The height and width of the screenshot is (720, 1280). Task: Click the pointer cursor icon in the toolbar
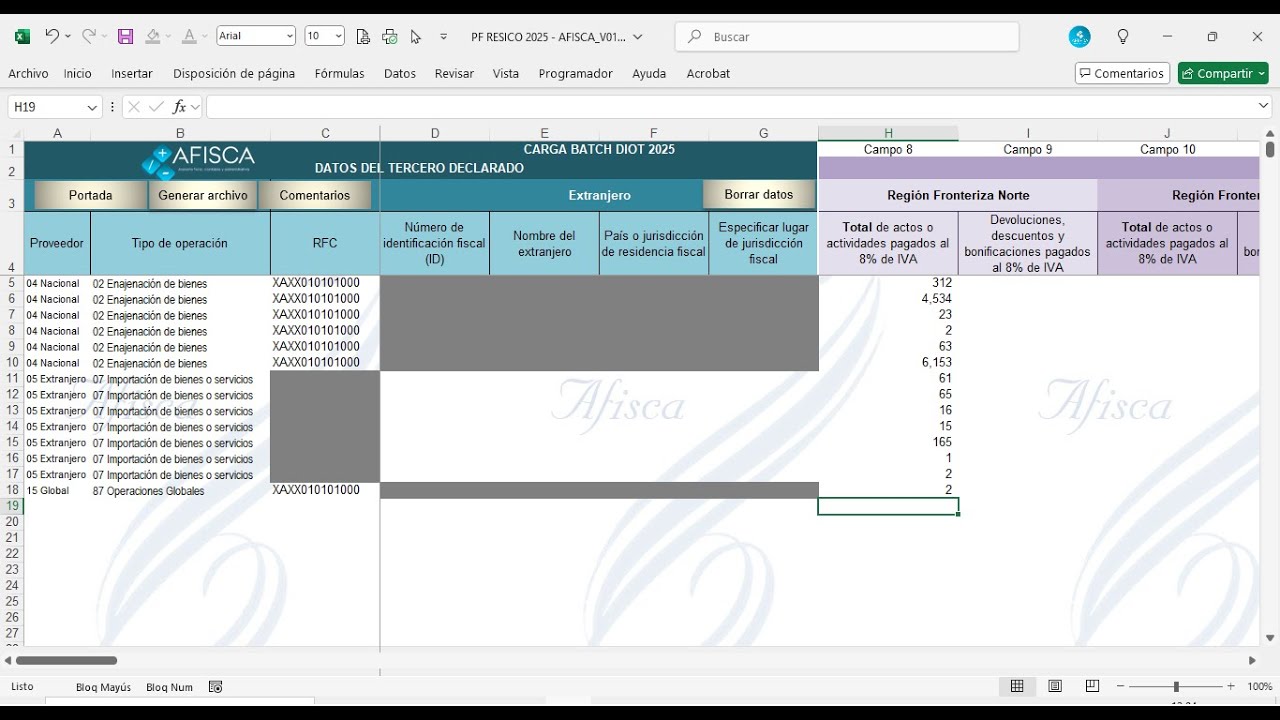click(416, 36)
